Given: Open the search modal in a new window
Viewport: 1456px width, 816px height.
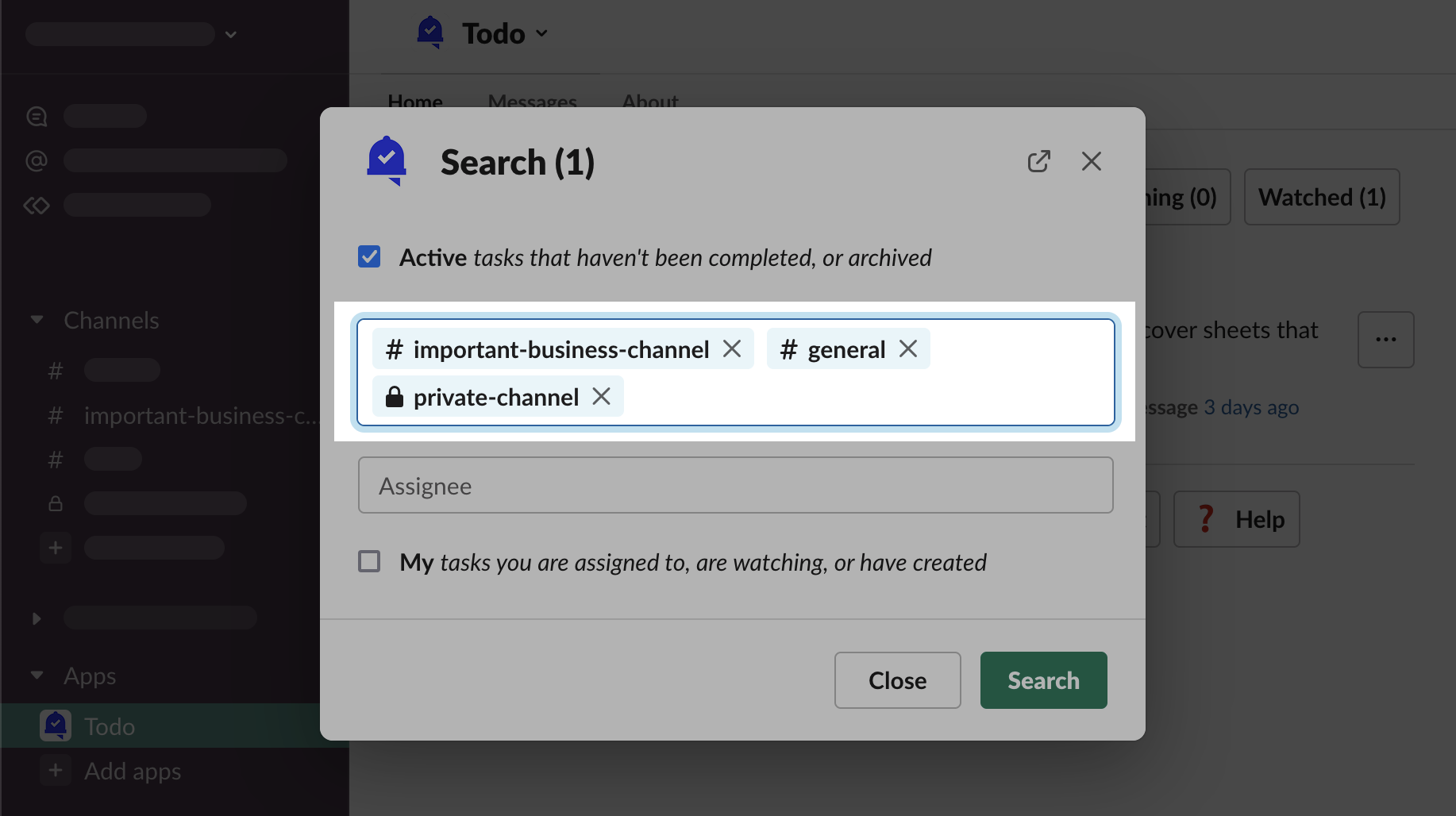Looking at the screenshot, I should tap(1038, 161).
